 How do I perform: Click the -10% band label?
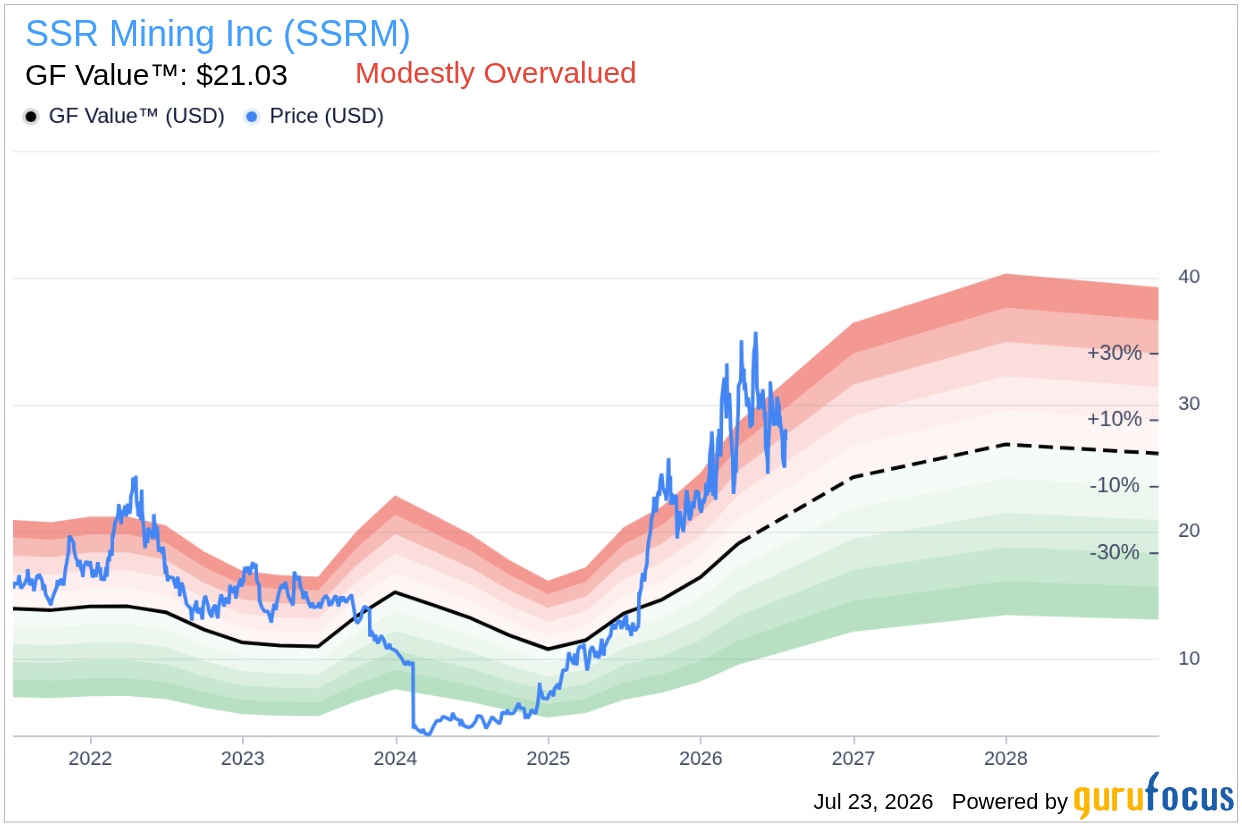point(1116,486)
